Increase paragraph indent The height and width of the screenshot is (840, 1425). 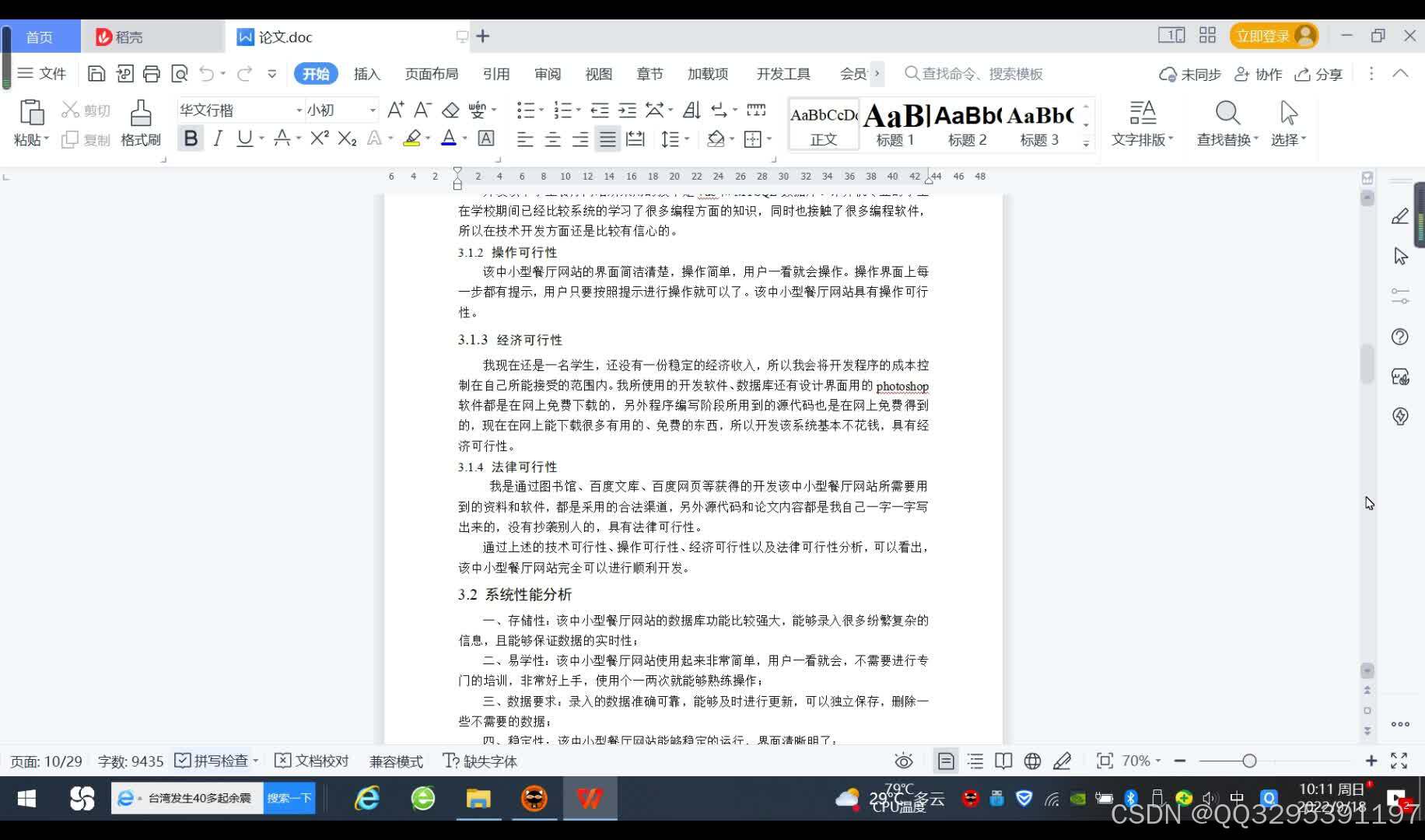(627, 110)
